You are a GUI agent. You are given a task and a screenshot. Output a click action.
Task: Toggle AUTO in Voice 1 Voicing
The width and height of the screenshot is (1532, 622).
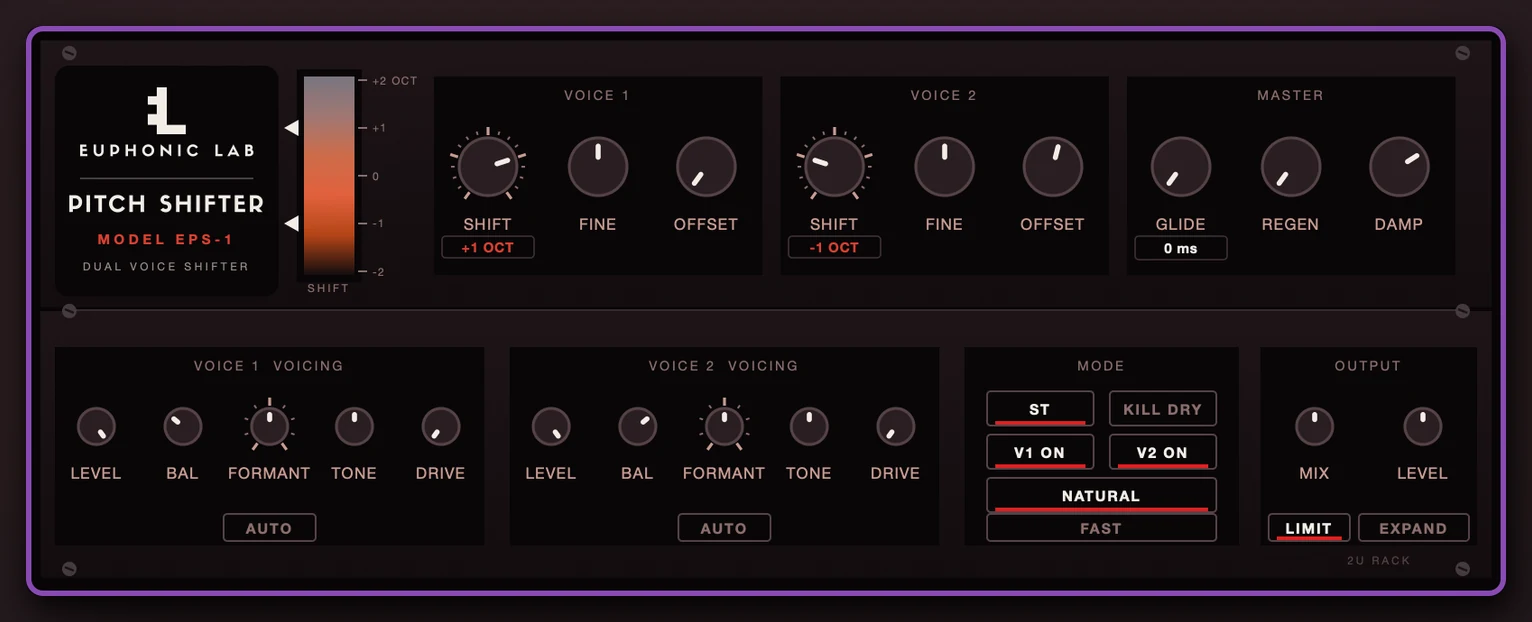(269, 528)
